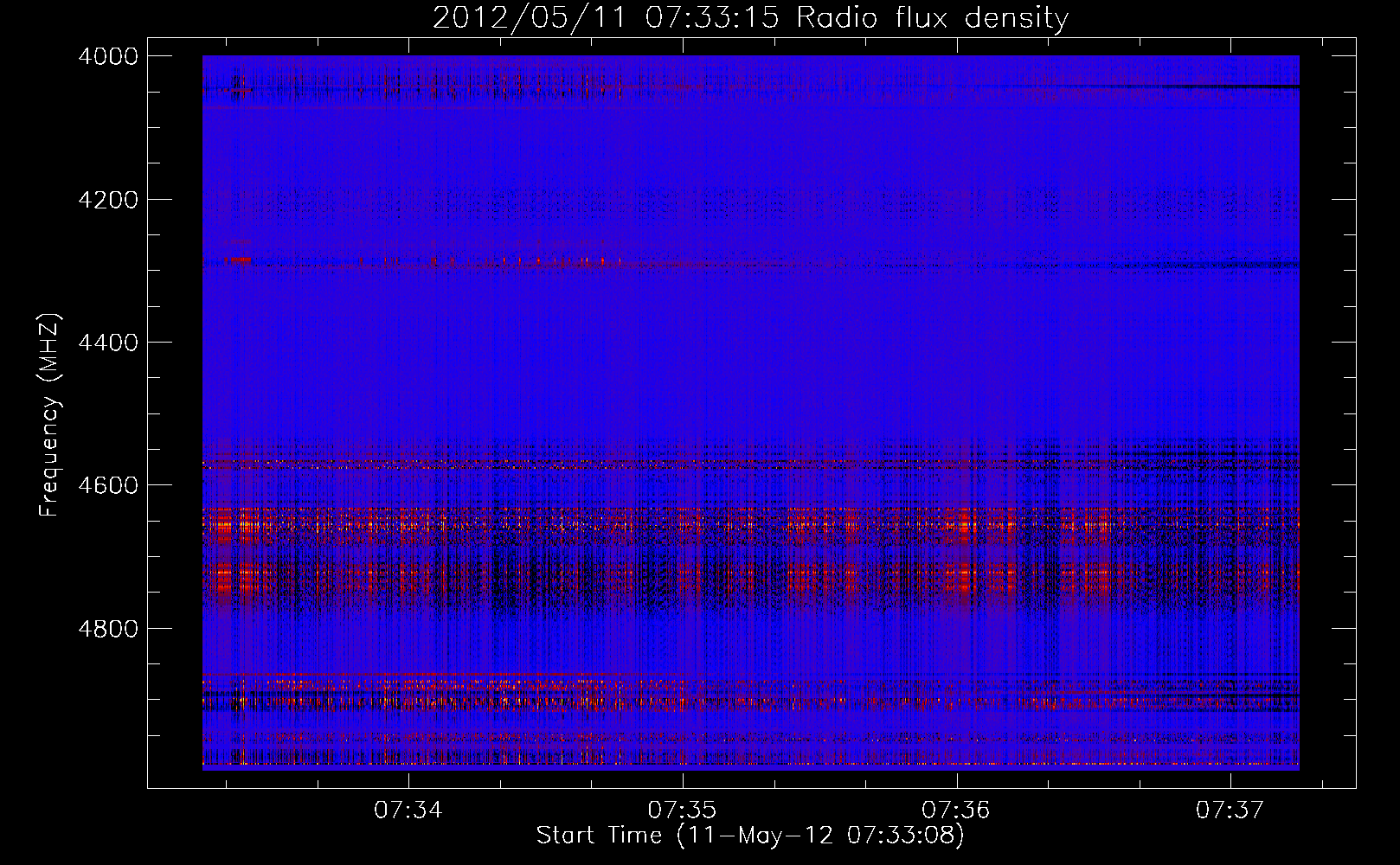This screenshot has width=1400, height=865.
Task: Select the 4400 frequency axis label
Action: coord(108,343)
